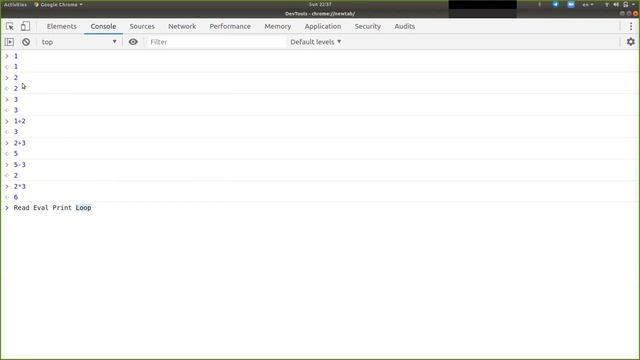640x360 pixels.
Task: Click the console entry '2+3'
Action: (x=20, y=143)
